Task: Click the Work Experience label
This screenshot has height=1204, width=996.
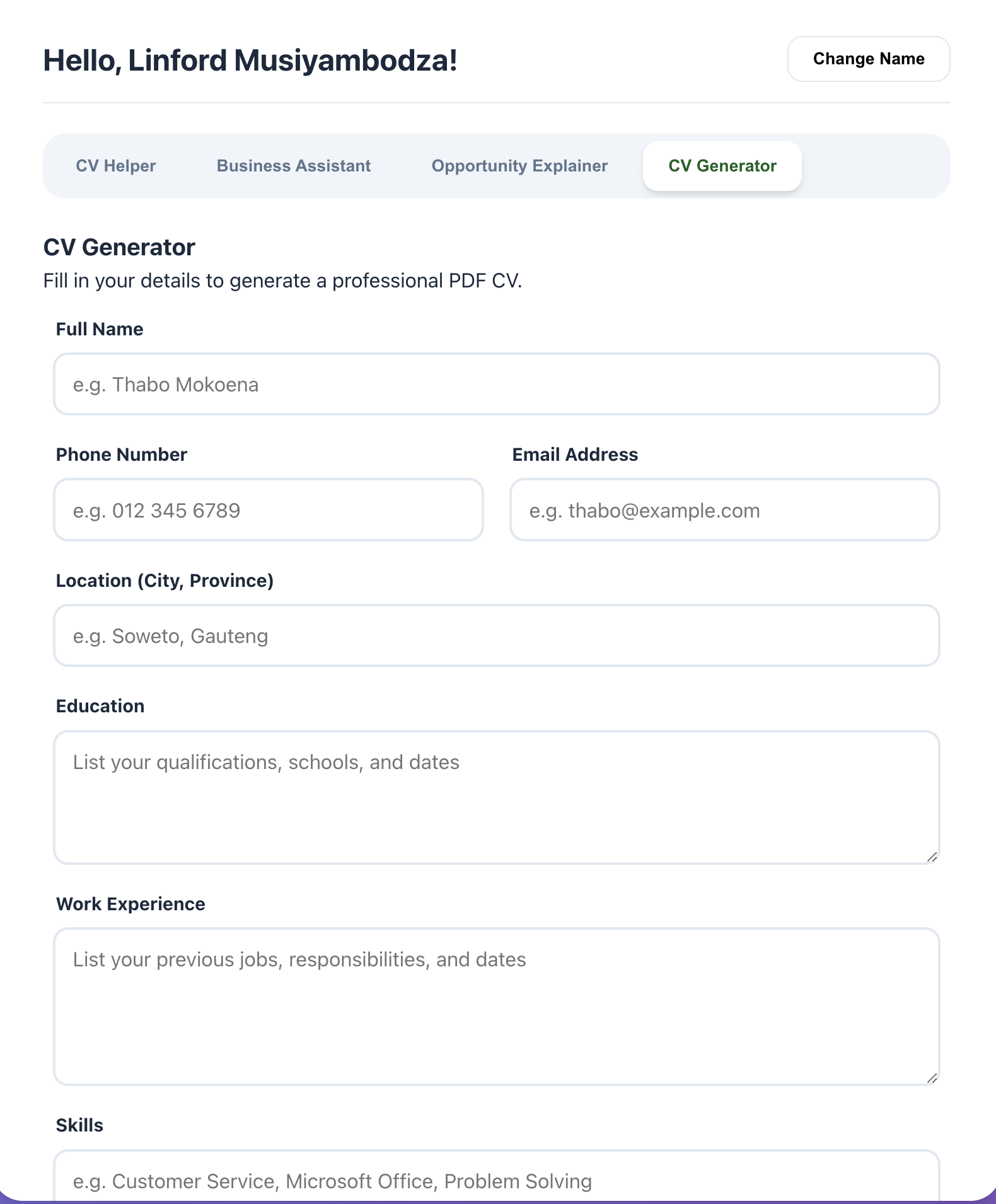Action: click(x=130, y=904)
